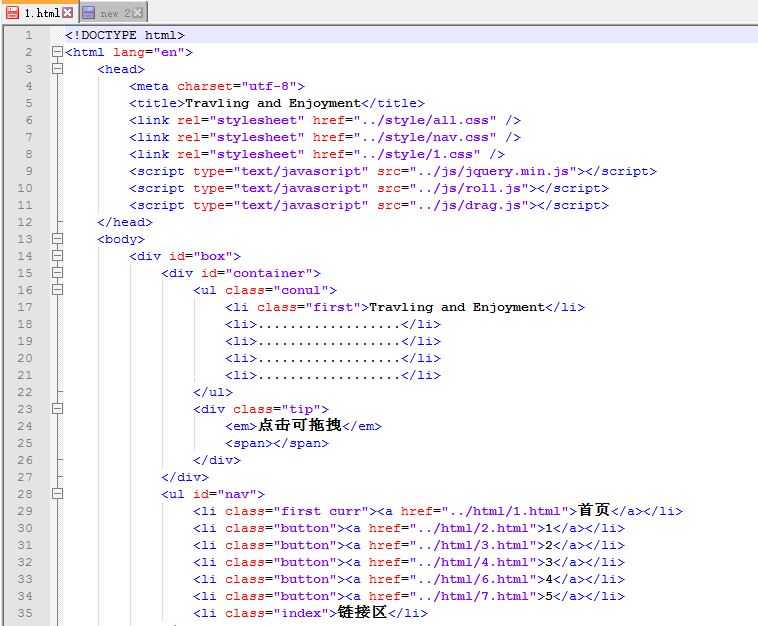
Task: Close the 1.html tab with its X
Action: (68, 13)
